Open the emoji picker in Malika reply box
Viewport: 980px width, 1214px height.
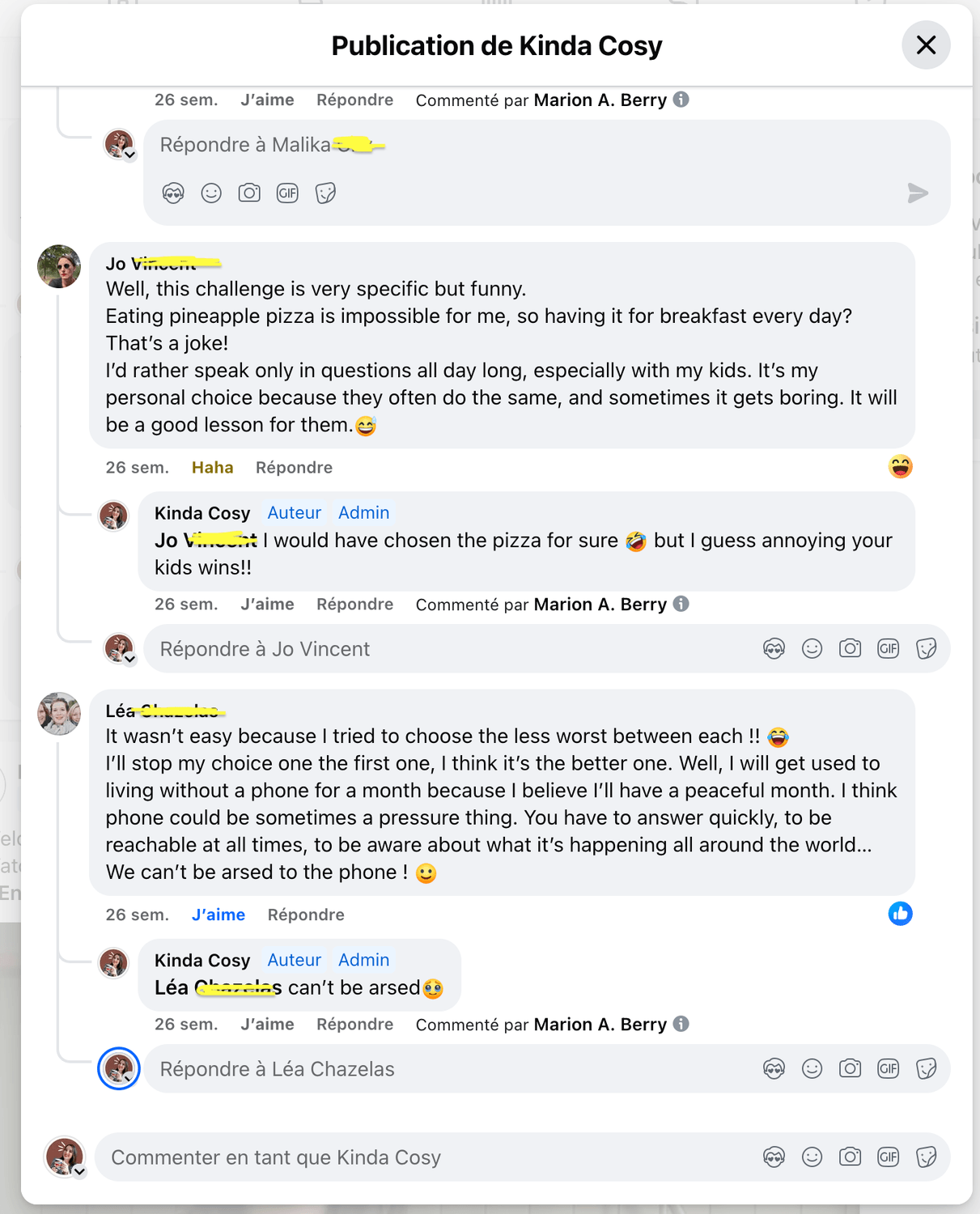tap(211, 193)
